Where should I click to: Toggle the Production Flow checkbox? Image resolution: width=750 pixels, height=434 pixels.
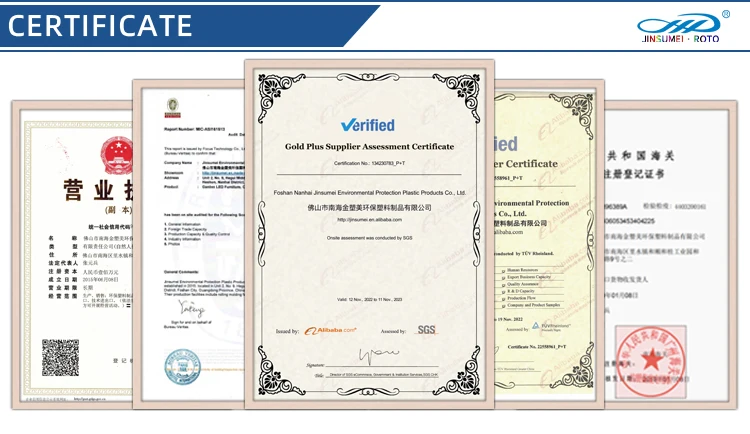tap(503, 299)
